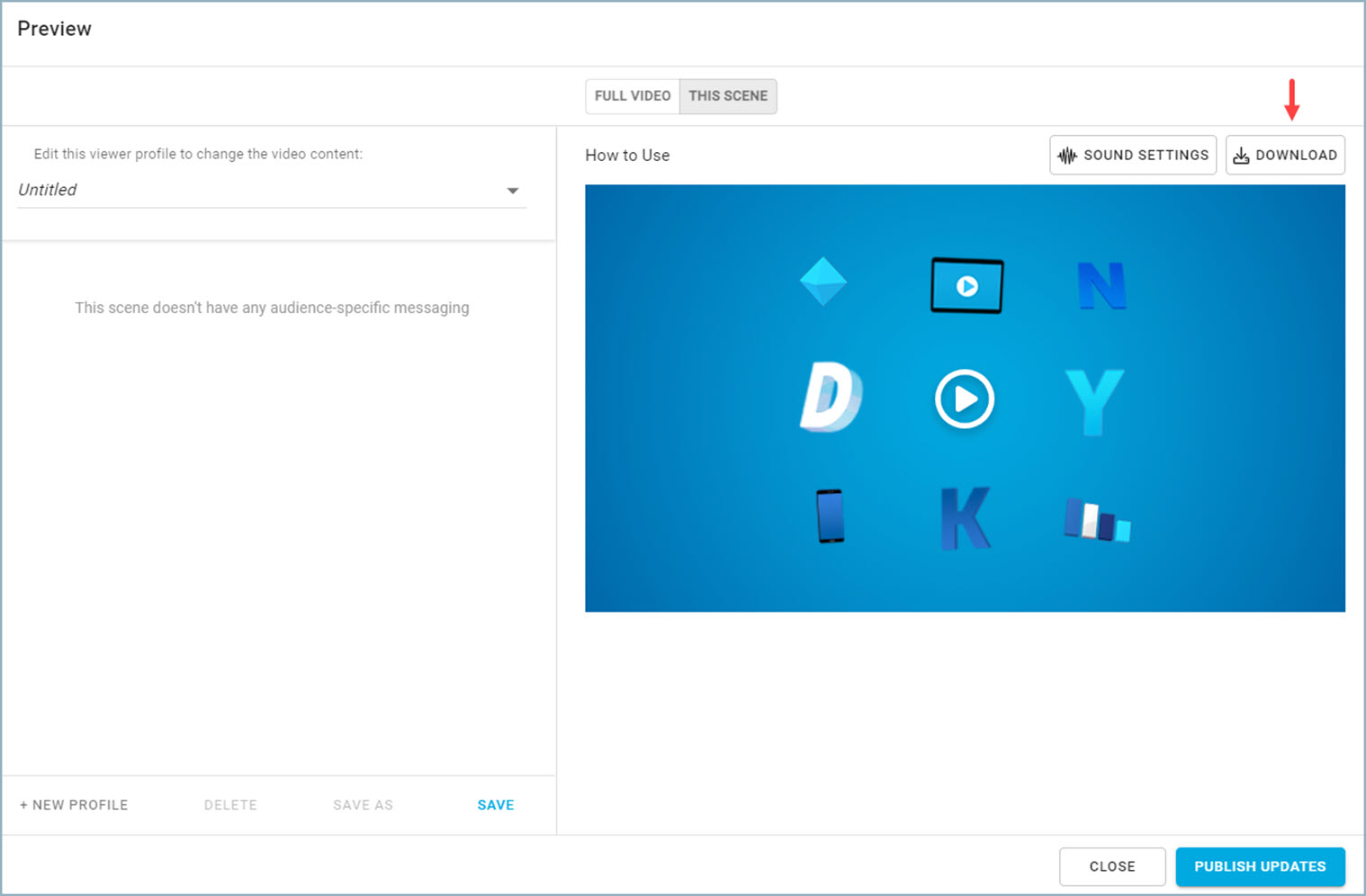The image size is (1366, 896).
Task: Click Save As for the profile
Action: point(363,805)
